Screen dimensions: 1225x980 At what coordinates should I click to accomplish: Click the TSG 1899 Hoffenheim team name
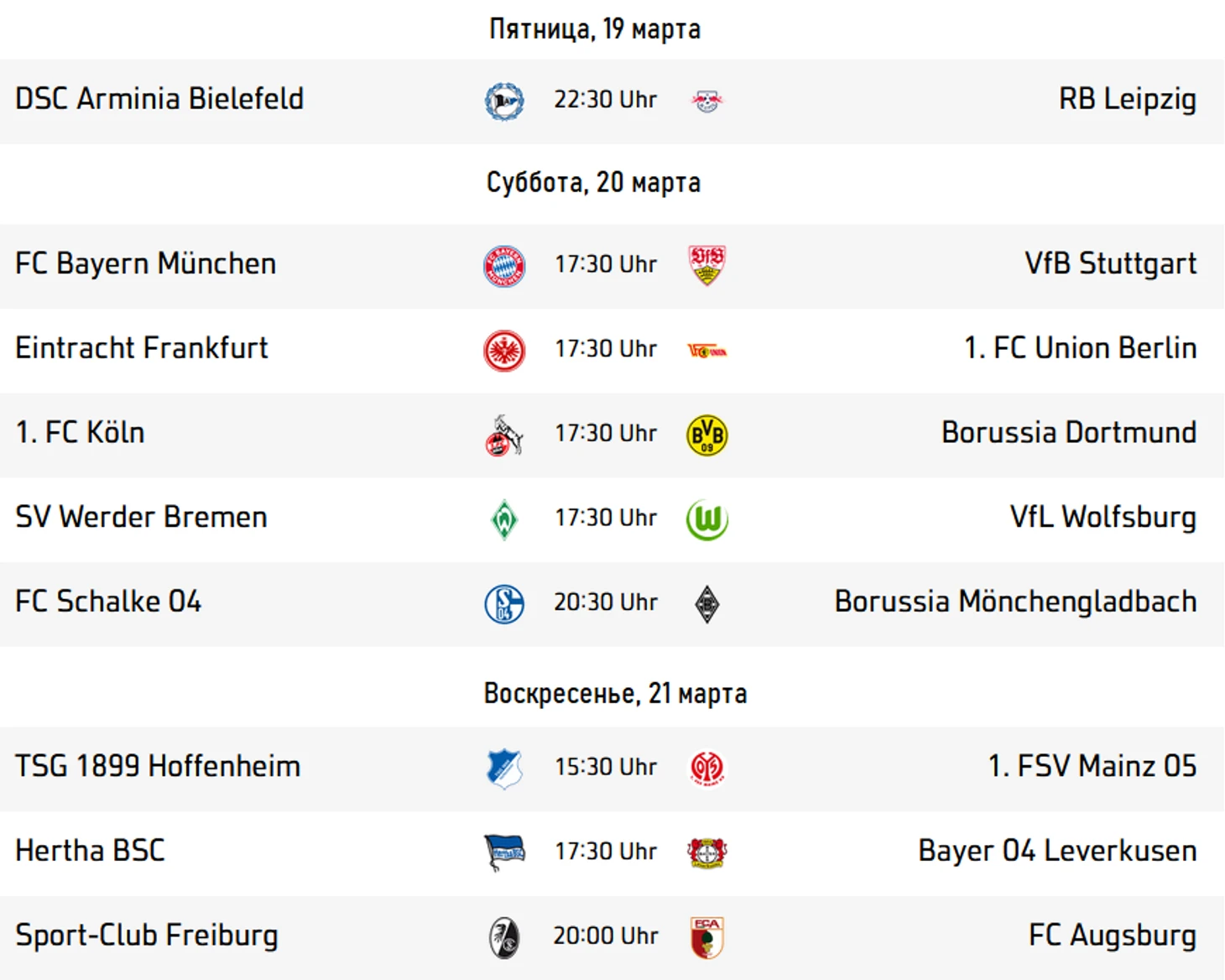(158, 767)
